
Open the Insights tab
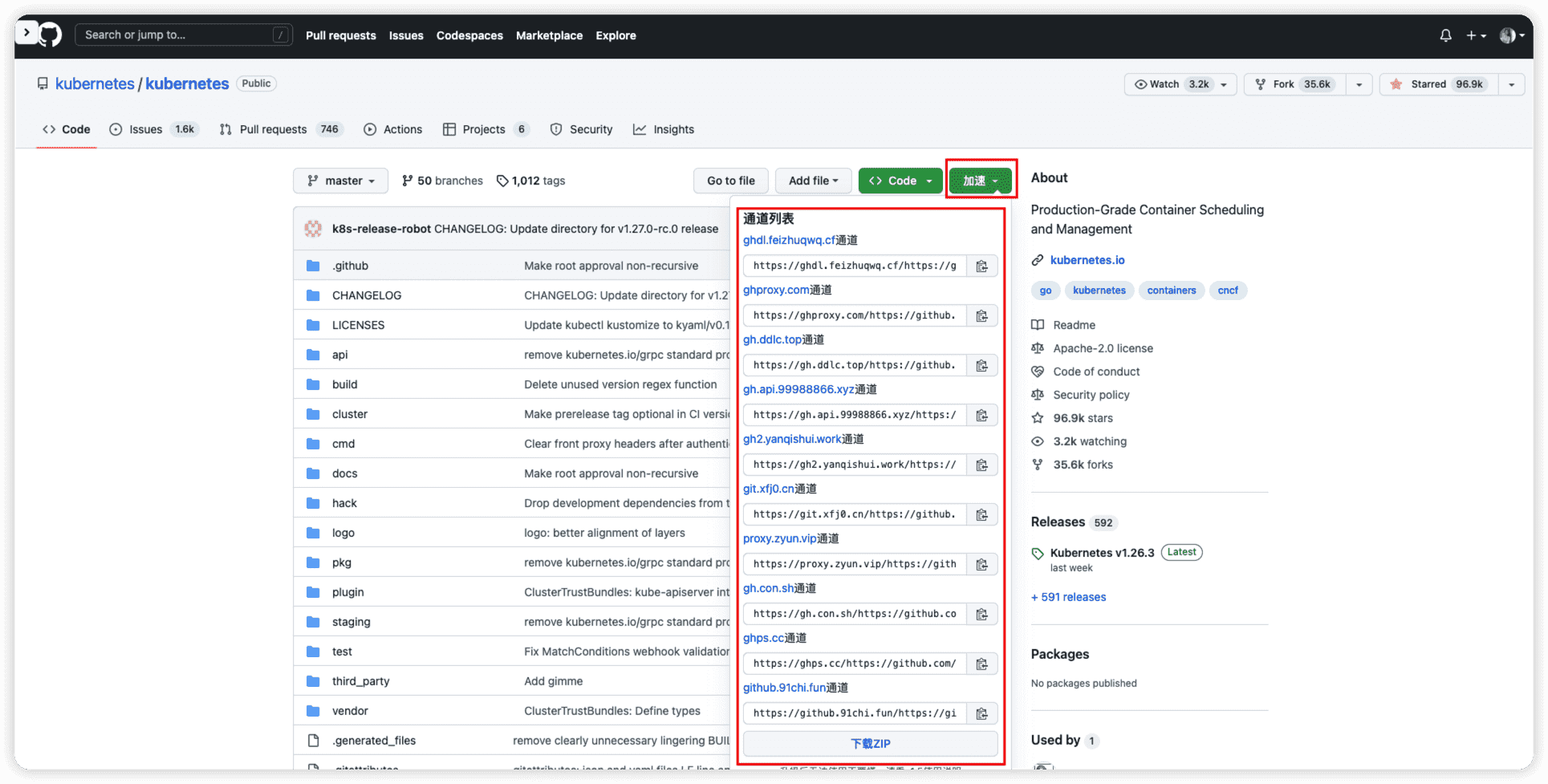coord(664,129)
